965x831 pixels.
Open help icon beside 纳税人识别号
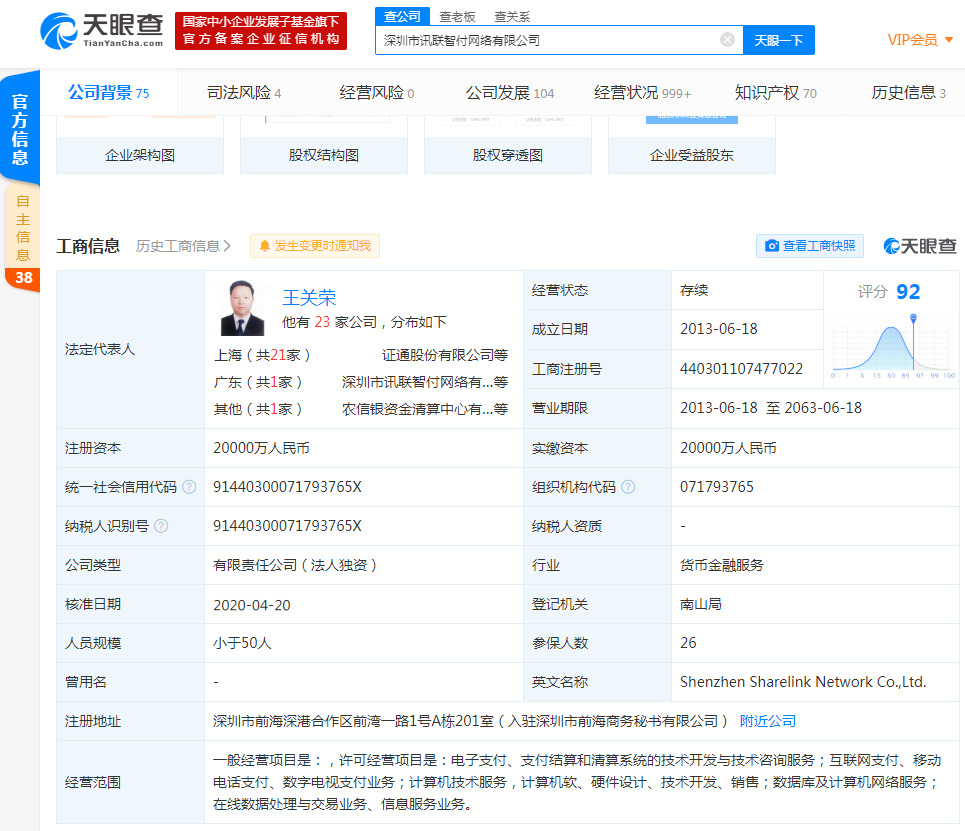(x=161, y=526)
